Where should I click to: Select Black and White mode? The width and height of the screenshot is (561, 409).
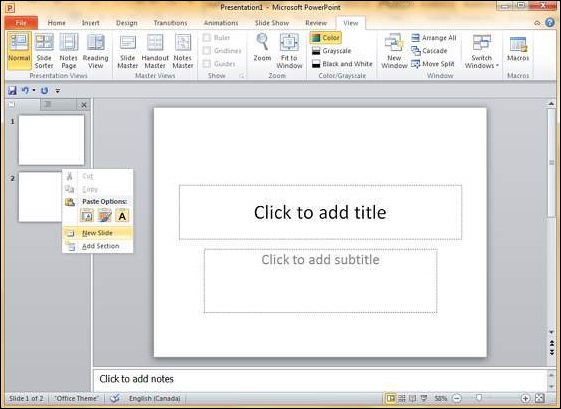point(342,64)
